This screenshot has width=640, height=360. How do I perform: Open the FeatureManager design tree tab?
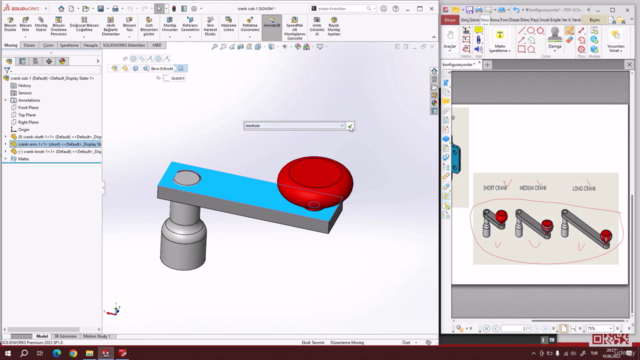click(x=9, y=61)
